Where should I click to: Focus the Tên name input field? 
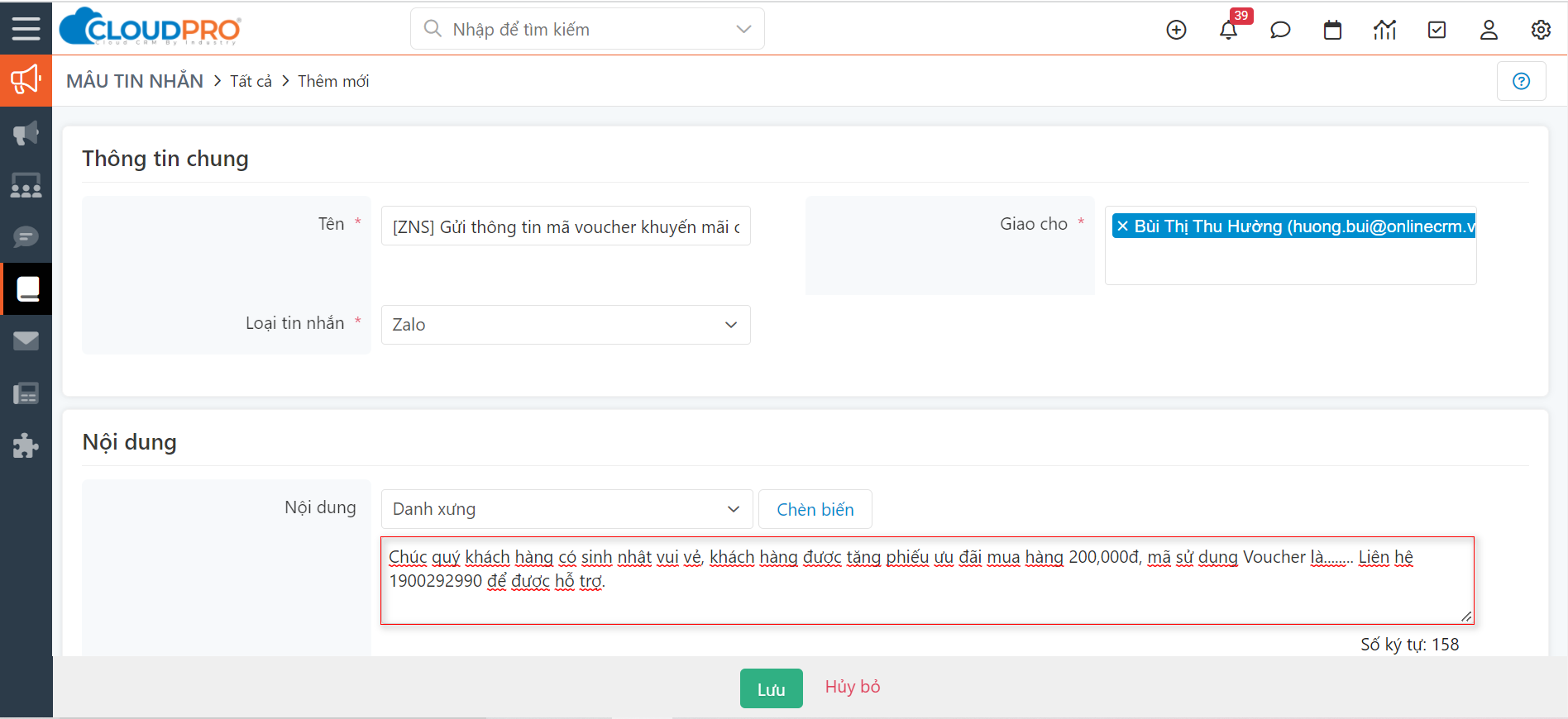(x=566, y=226)
